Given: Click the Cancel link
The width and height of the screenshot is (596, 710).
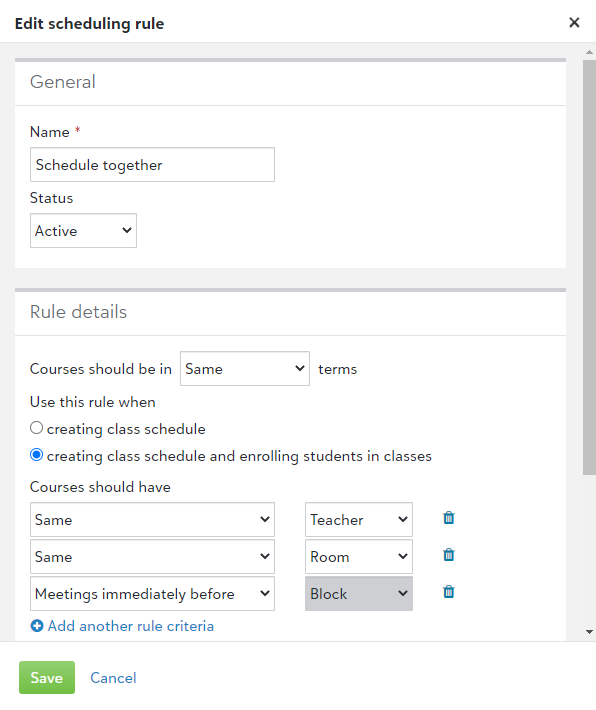Looking at the screenshot, I should click(113, 677).
